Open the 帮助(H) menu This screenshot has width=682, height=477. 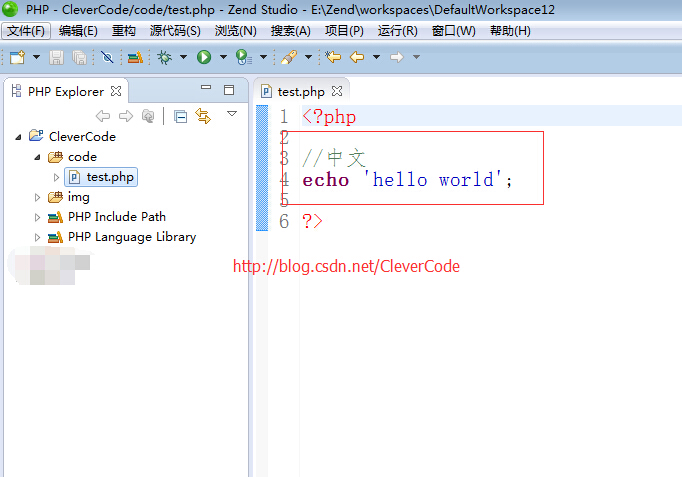coord(510,31)
